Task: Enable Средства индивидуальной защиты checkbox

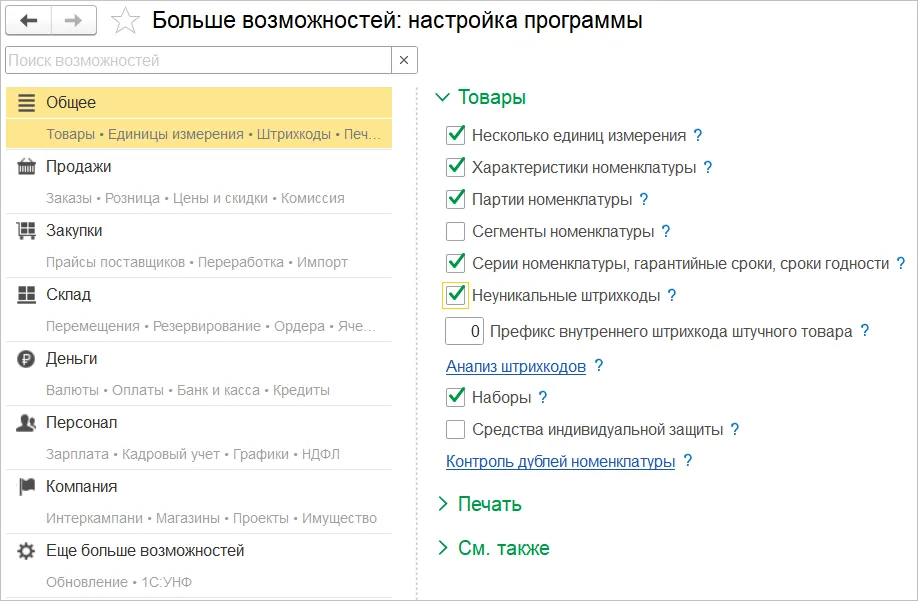Action: tap(456, 430)
